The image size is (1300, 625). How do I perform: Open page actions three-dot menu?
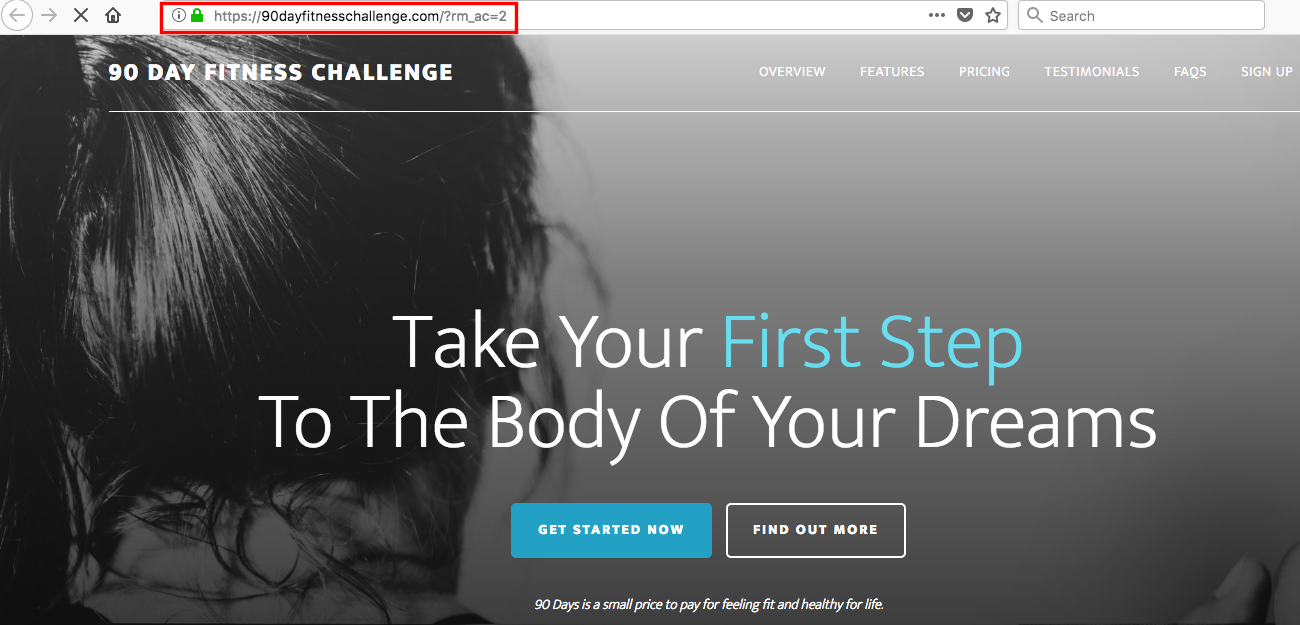click(x=937, y=16)
